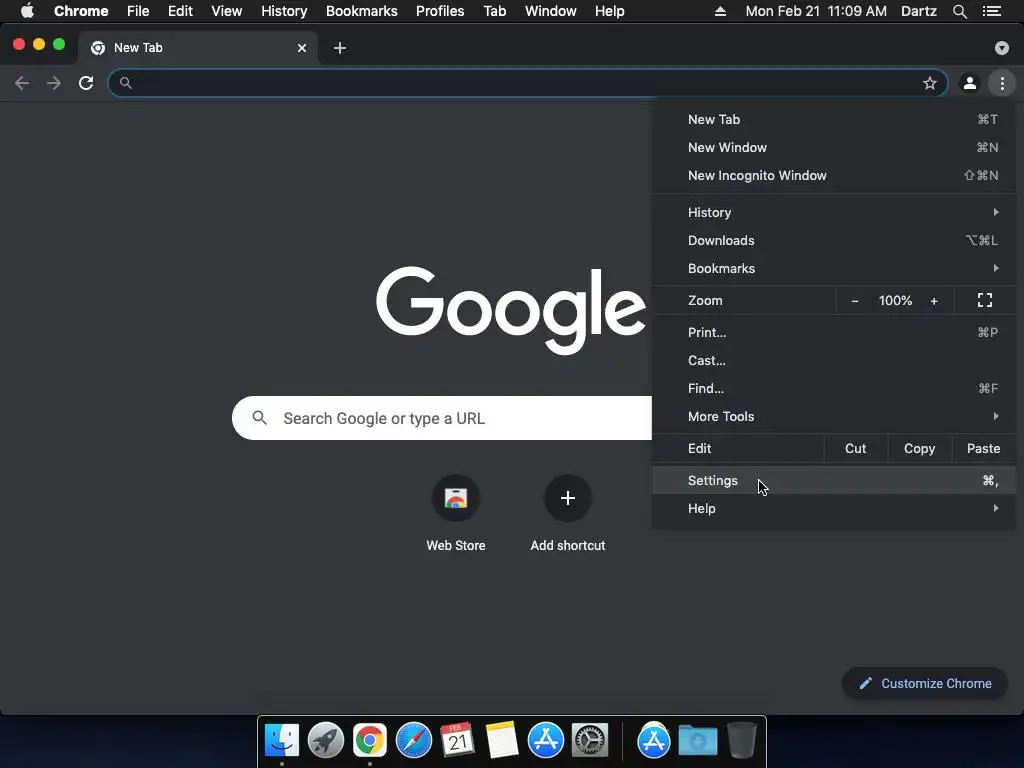Screen dimensions: 1024x768
Task: Click the address bar field
Action: pos(527,83)
